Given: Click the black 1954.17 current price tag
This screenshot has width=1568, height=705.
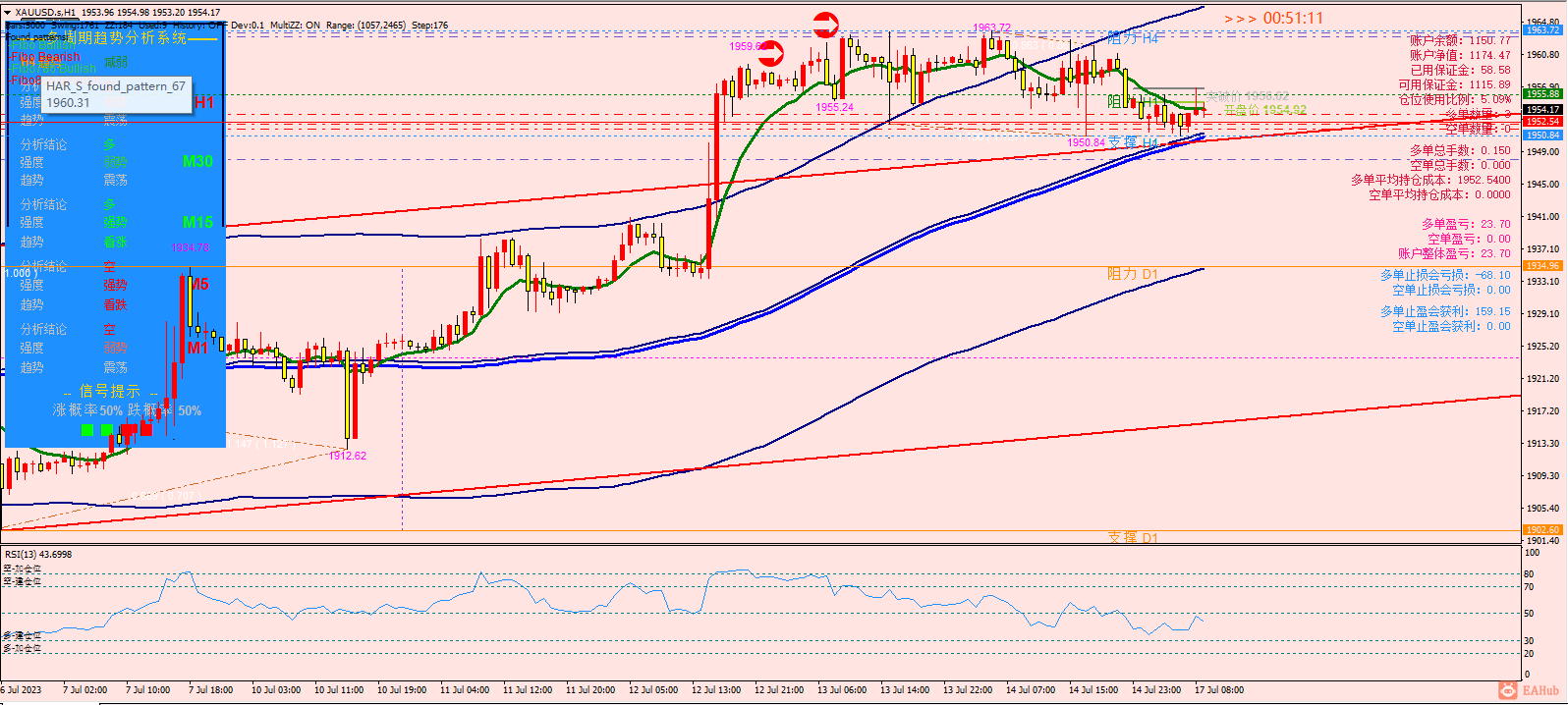Looking at the screenshot, I should [1542, 109].
